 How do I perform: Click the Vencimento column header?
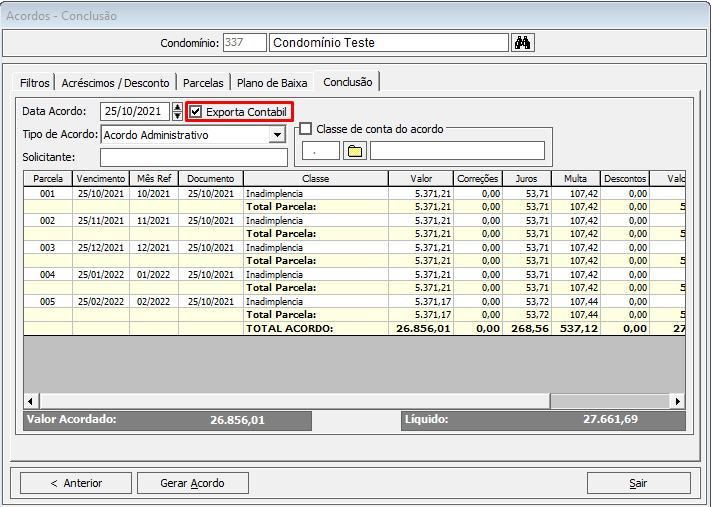(101, 179)
